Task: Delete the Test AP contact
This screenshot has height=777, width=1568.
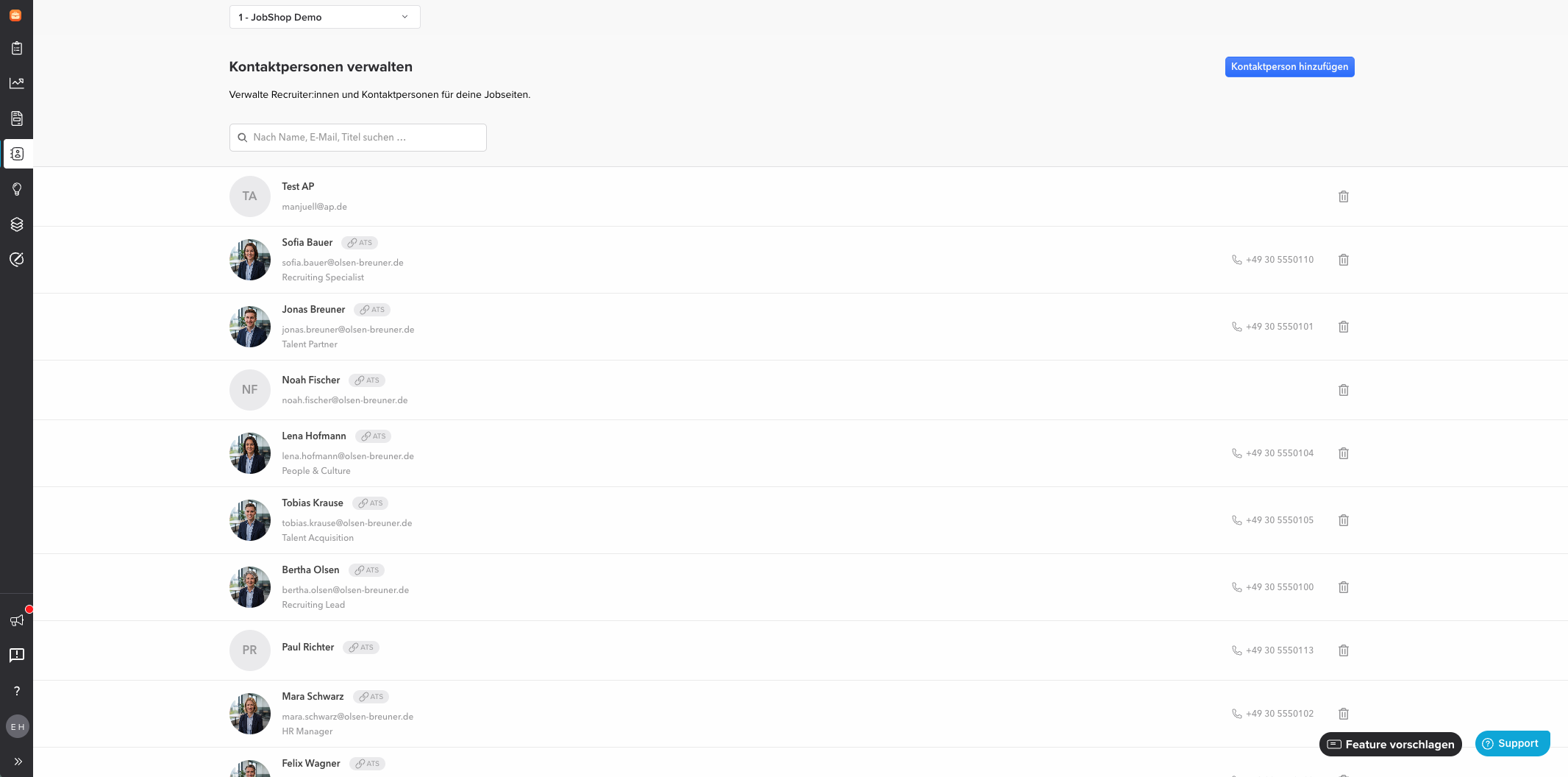Action: coord(1343,196)
